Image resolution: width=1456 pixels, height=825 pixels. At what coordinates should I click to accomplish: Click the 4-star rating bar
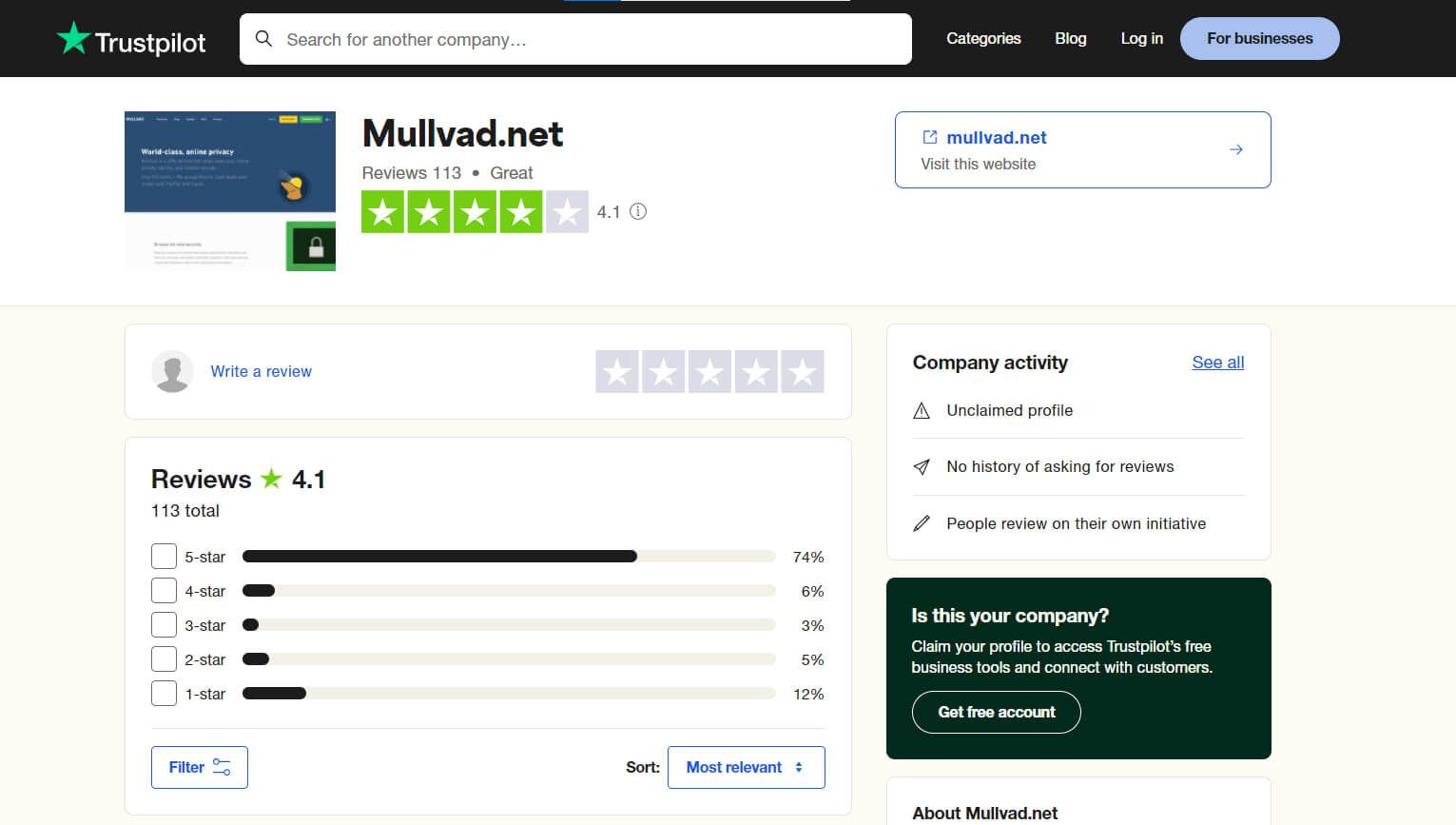(x=509, y=590)
